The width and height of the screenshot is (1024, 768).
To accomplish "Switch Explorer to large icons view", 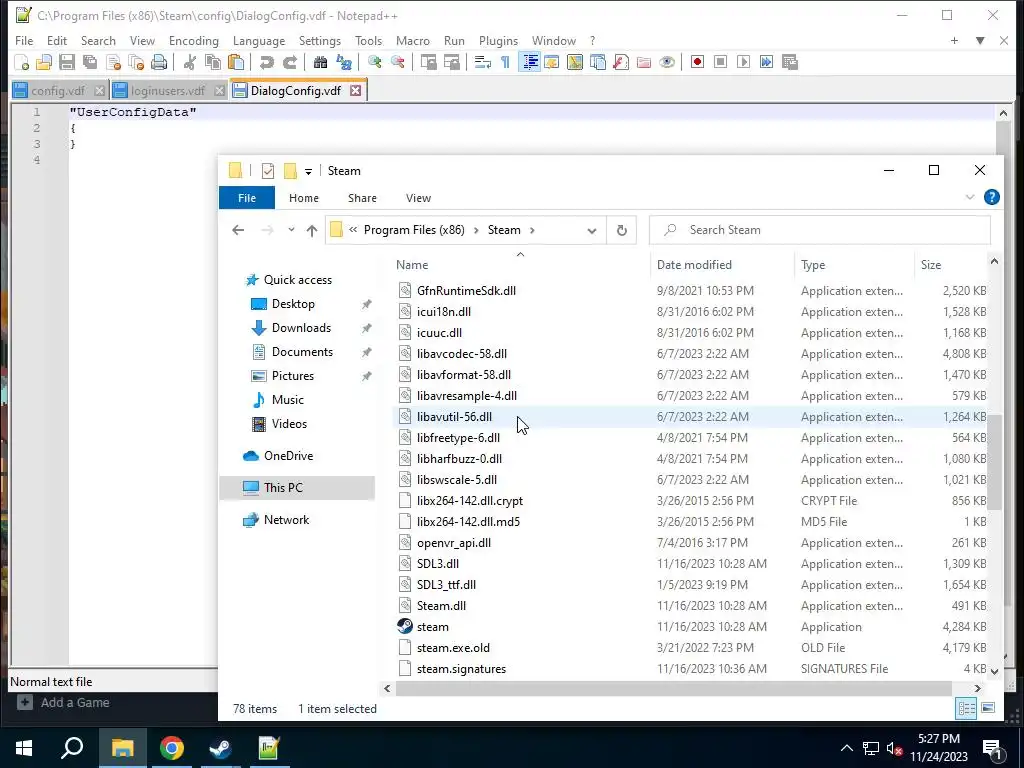I will point(988,709).
